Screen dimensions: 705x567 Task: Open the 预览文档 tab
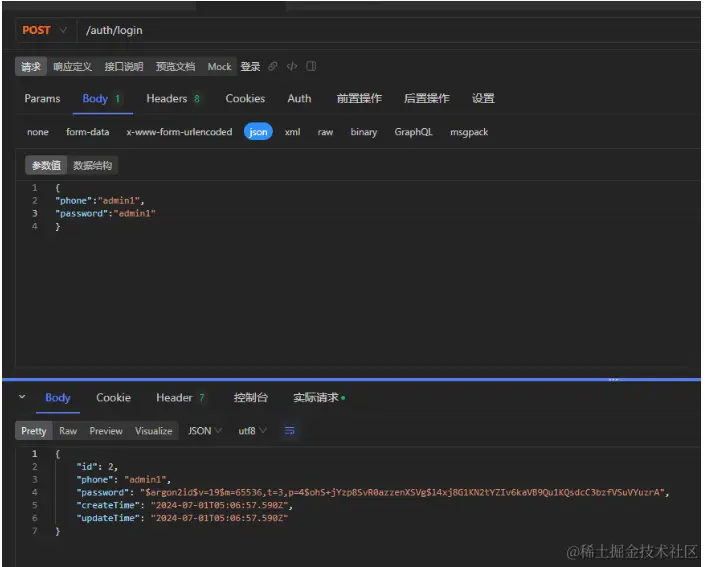coord(175,67)
